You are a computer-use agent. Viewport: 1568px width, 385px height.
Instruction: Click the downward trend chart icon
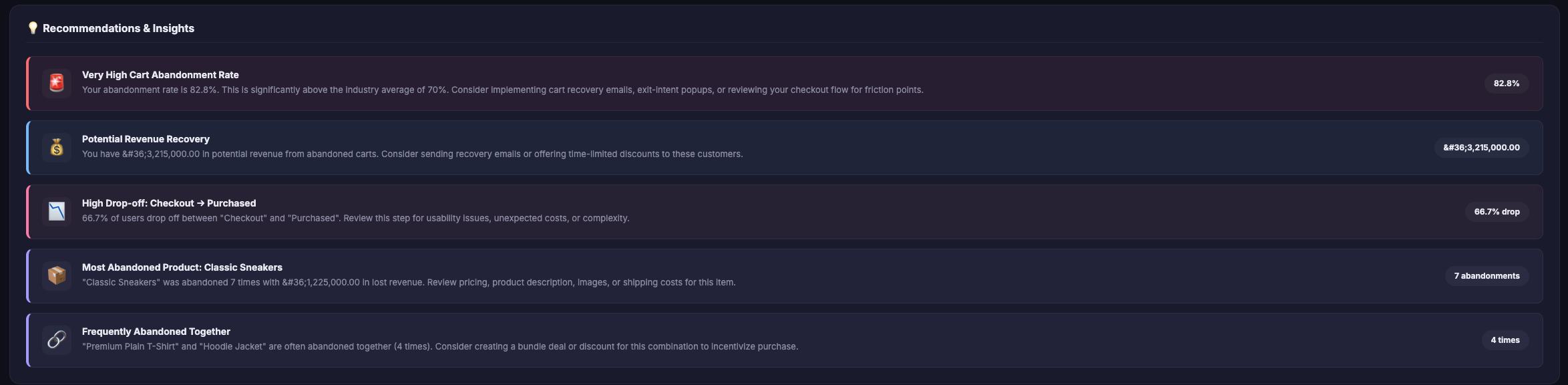(57, 212)
